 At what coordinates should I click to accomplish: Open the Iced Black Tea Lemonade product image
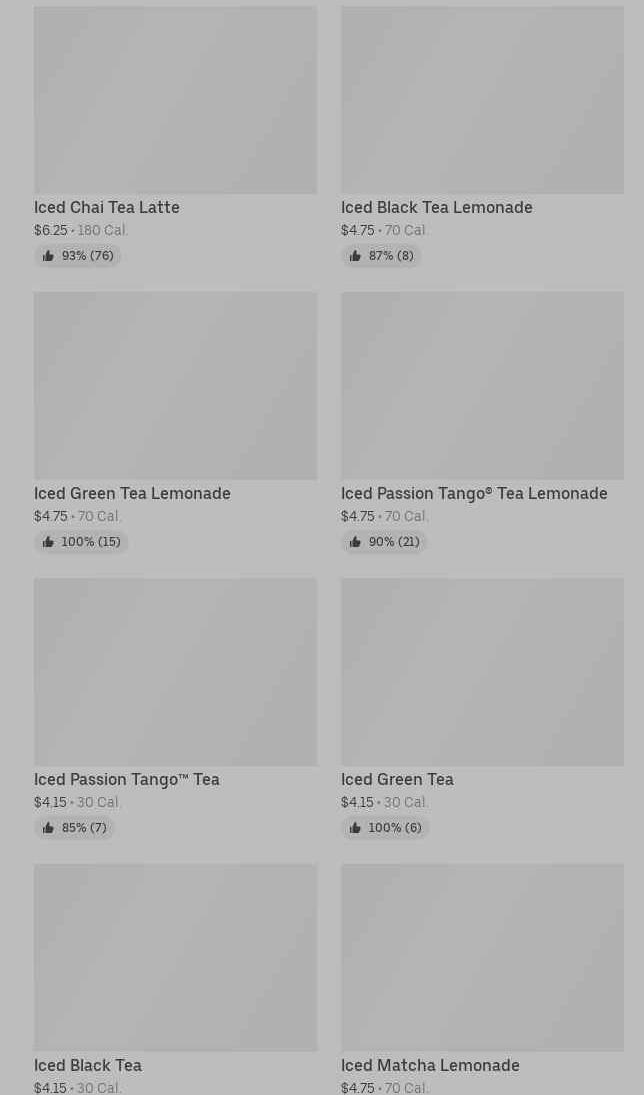482,100
